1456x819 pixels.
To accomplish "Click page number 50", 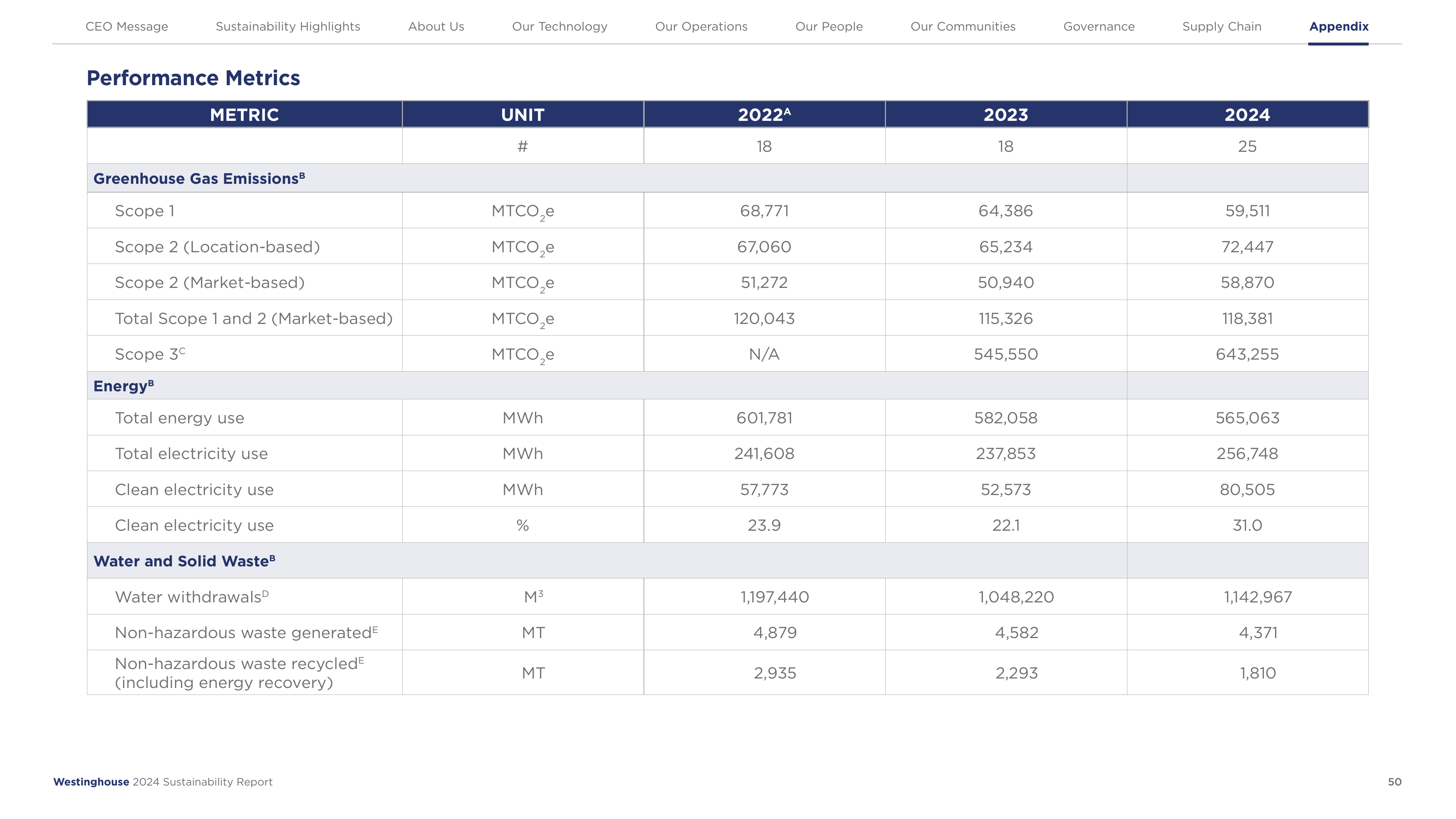I will [1394, 782].
